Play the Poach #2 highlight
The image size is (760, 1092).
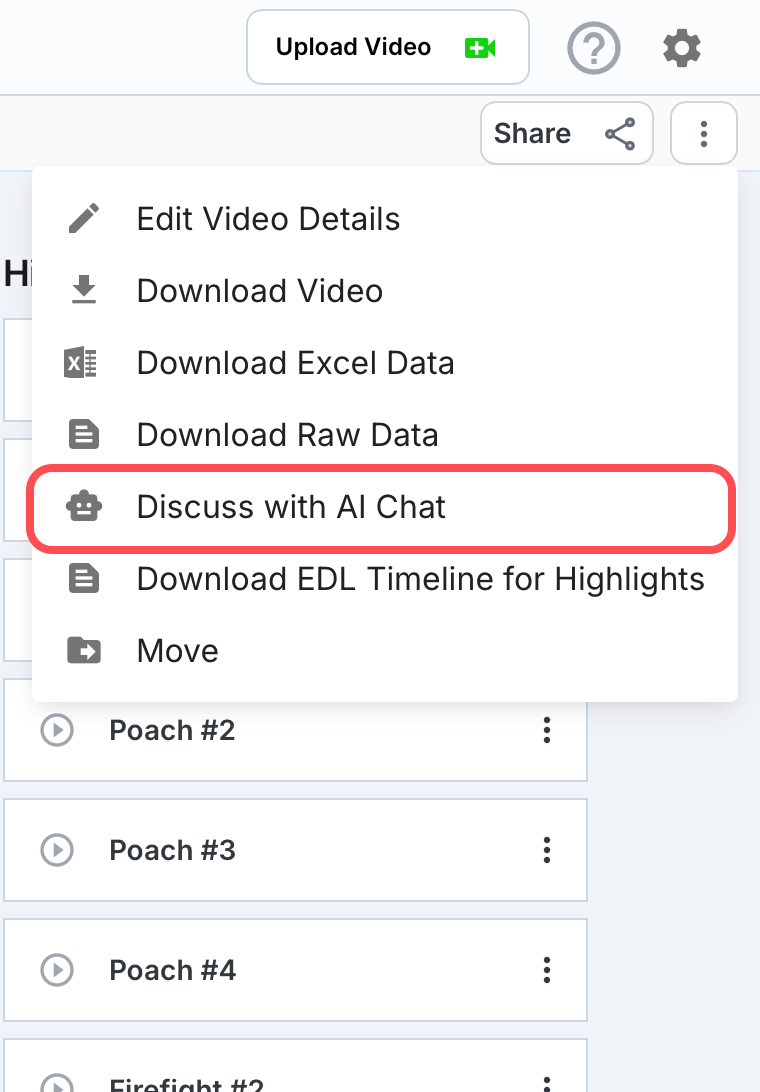point(57,731)
